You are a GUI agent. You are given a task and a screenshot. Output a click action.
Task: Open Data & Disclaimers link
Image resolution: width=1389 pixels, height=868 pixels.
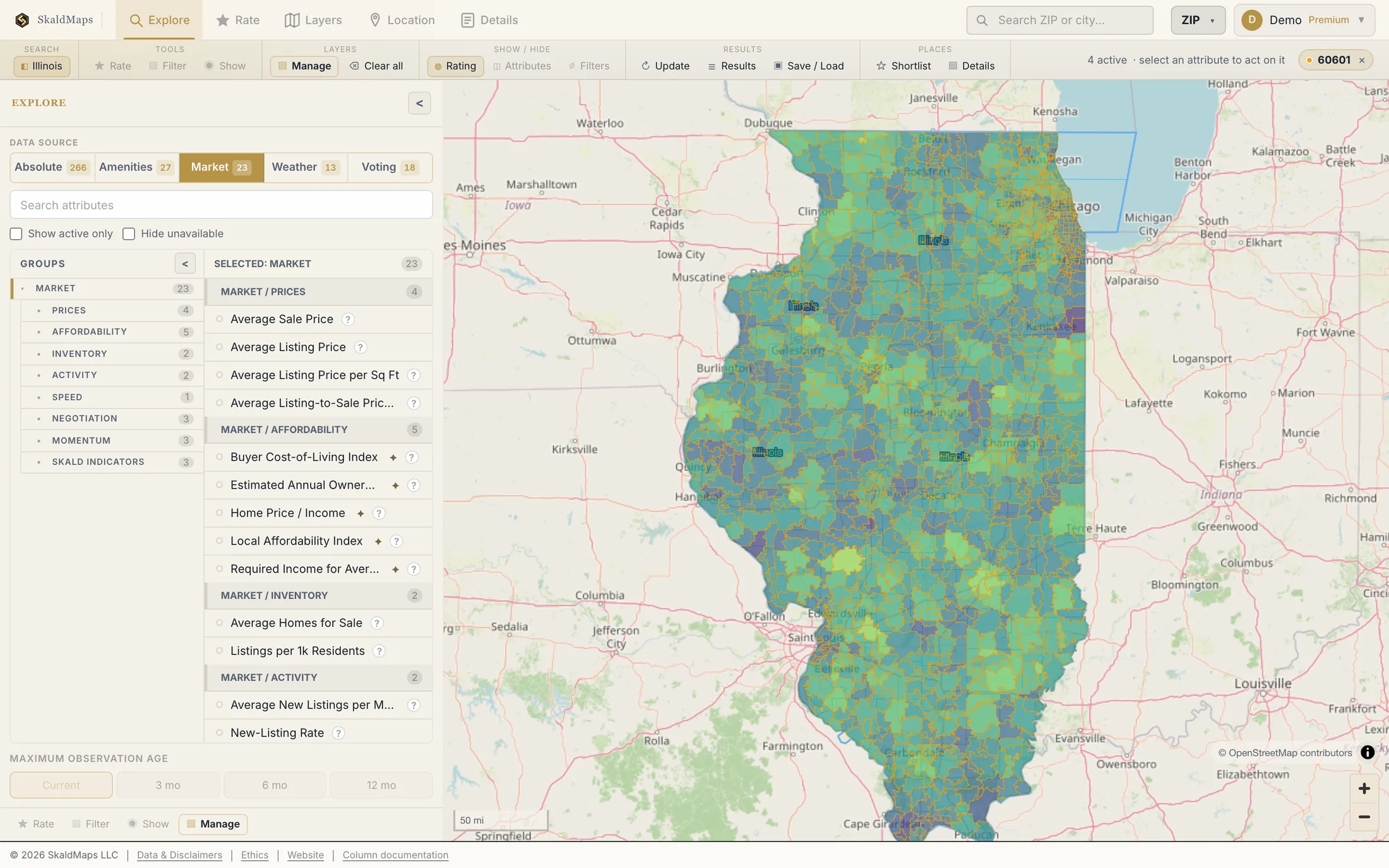point(179,855)
